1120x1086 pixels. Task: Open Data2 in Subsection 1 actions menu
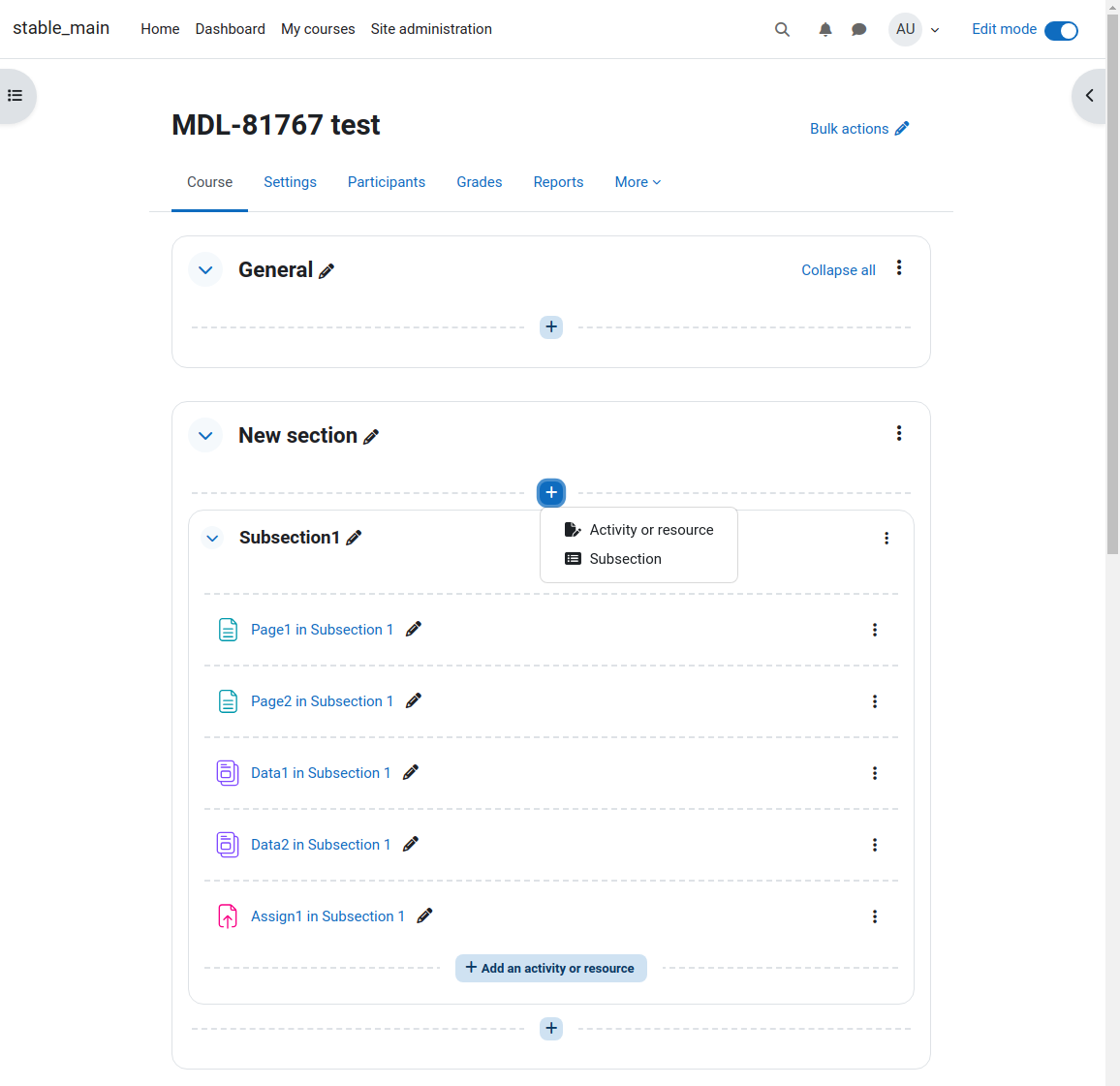875,846
